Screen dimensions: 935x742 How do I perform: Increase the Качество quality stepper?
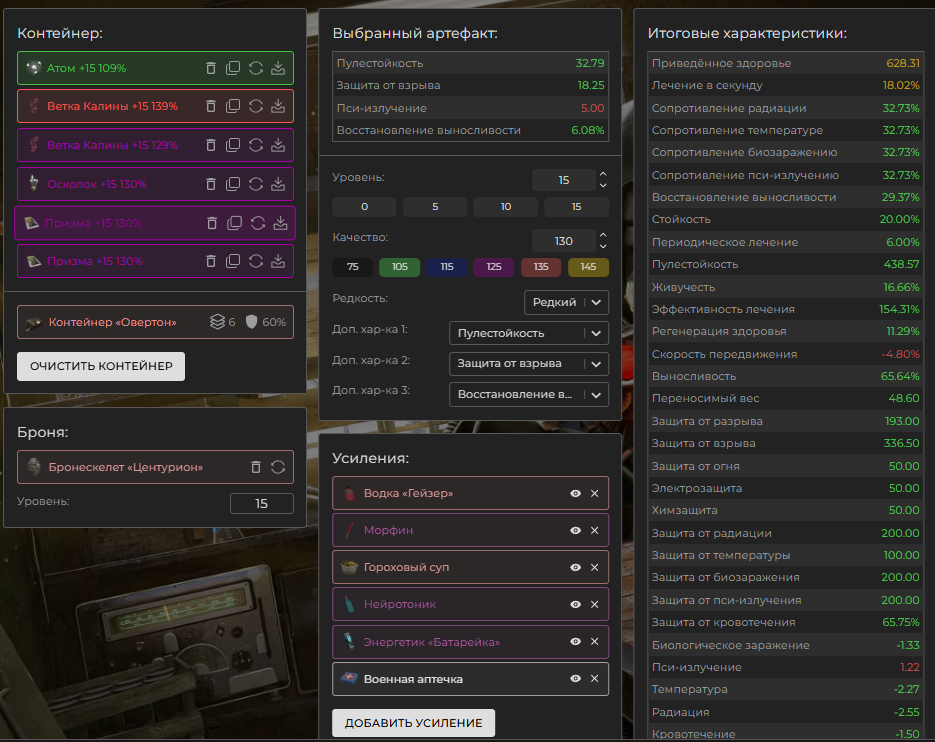[x=603, y=236]
